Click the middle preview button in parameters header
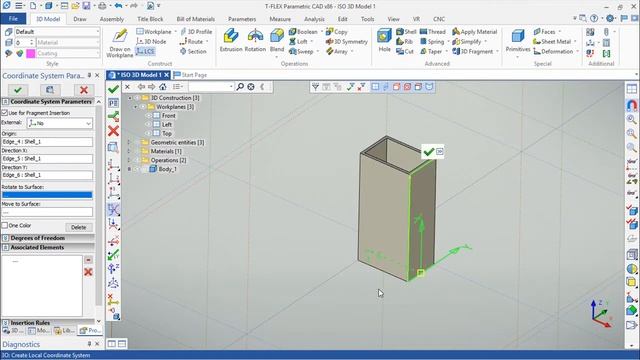This screenshot has height=360, width=640. pyautogui.click(x=50, y=90)
